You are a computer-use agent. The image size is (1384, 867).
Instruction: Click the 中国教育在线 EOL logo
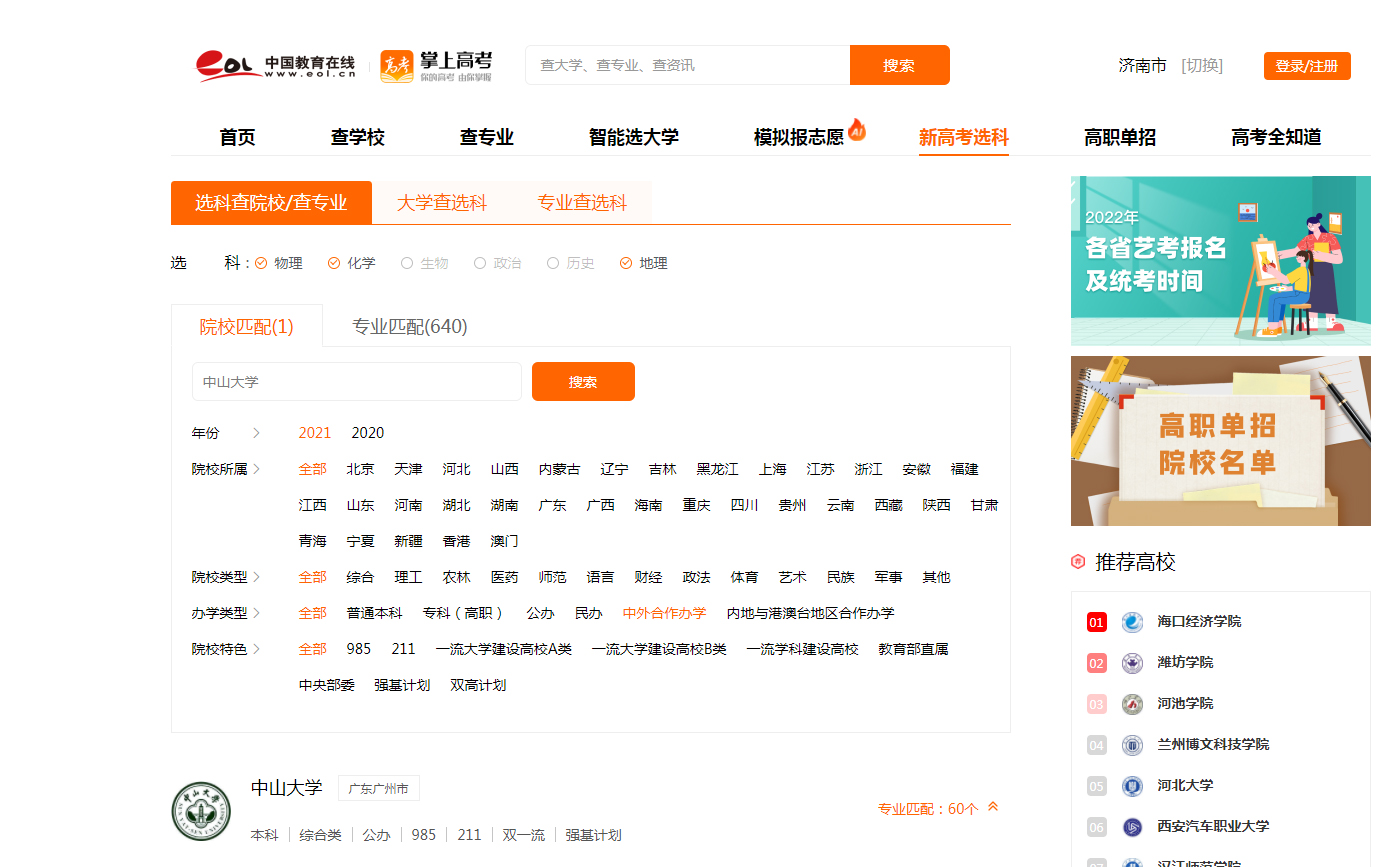pyautogui.click(x=270, y=65)
